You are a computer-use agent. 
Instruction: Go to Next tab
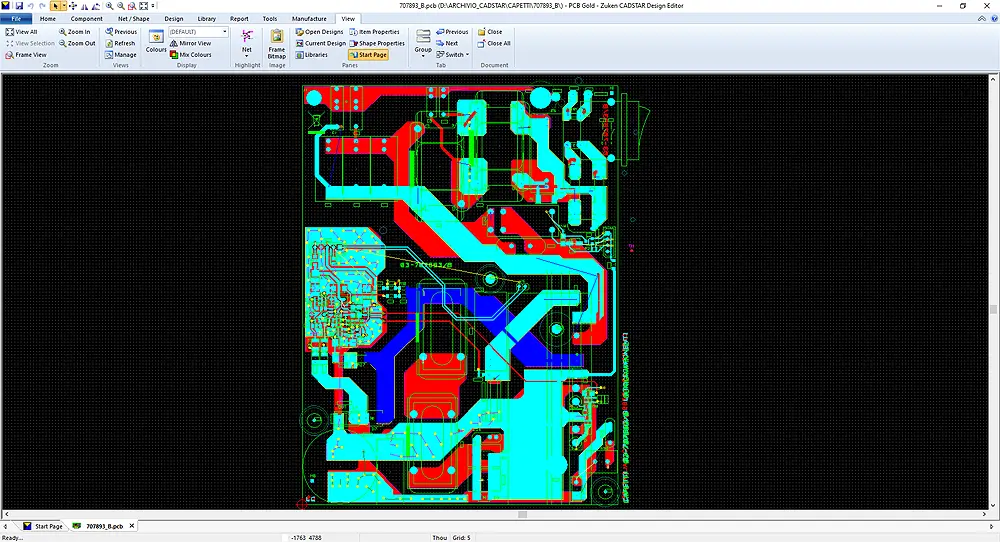click(447, 43)
